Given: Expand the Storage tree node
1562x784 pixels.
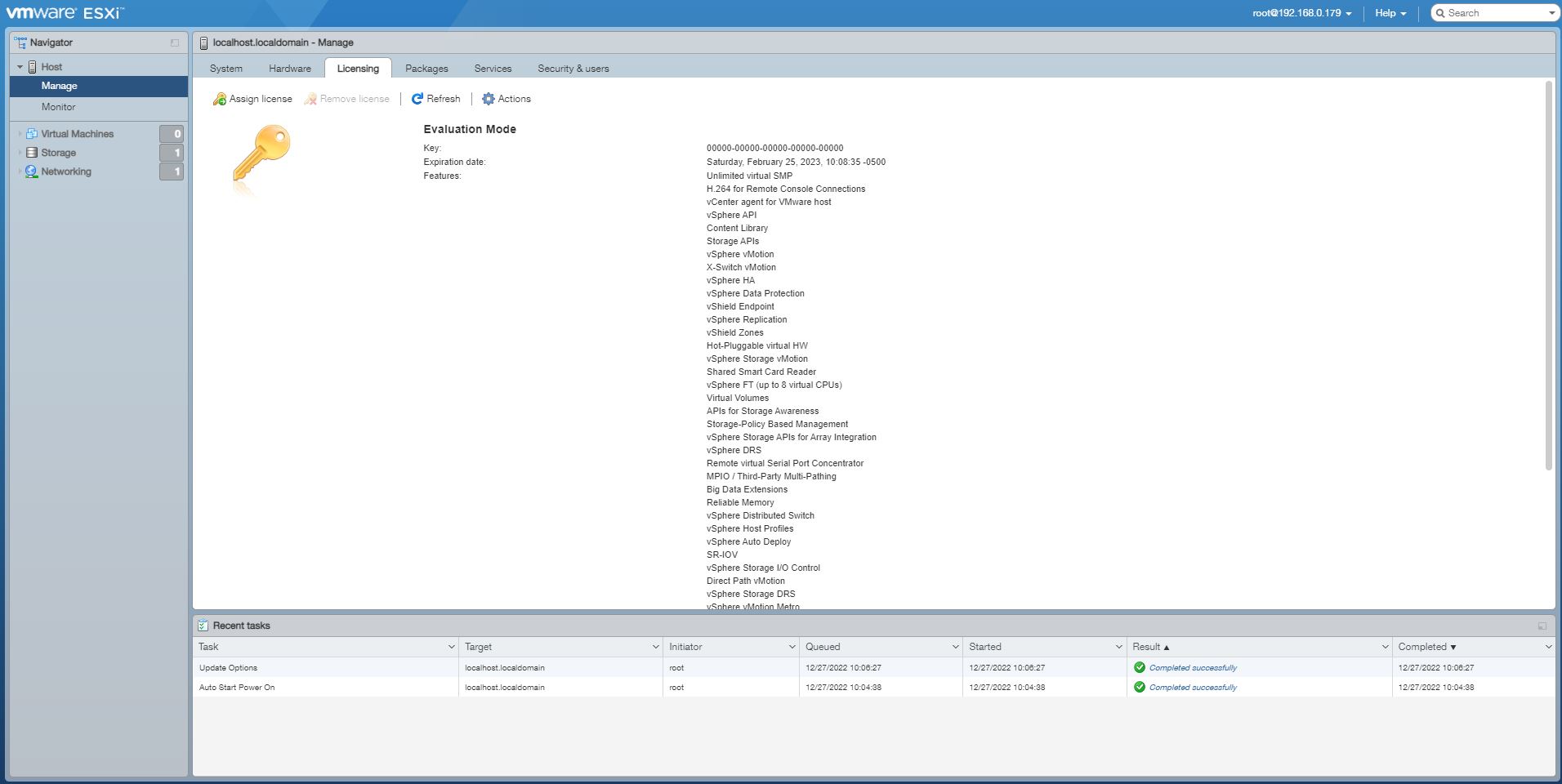Looking at the screenshot, I should coord(20,153).
